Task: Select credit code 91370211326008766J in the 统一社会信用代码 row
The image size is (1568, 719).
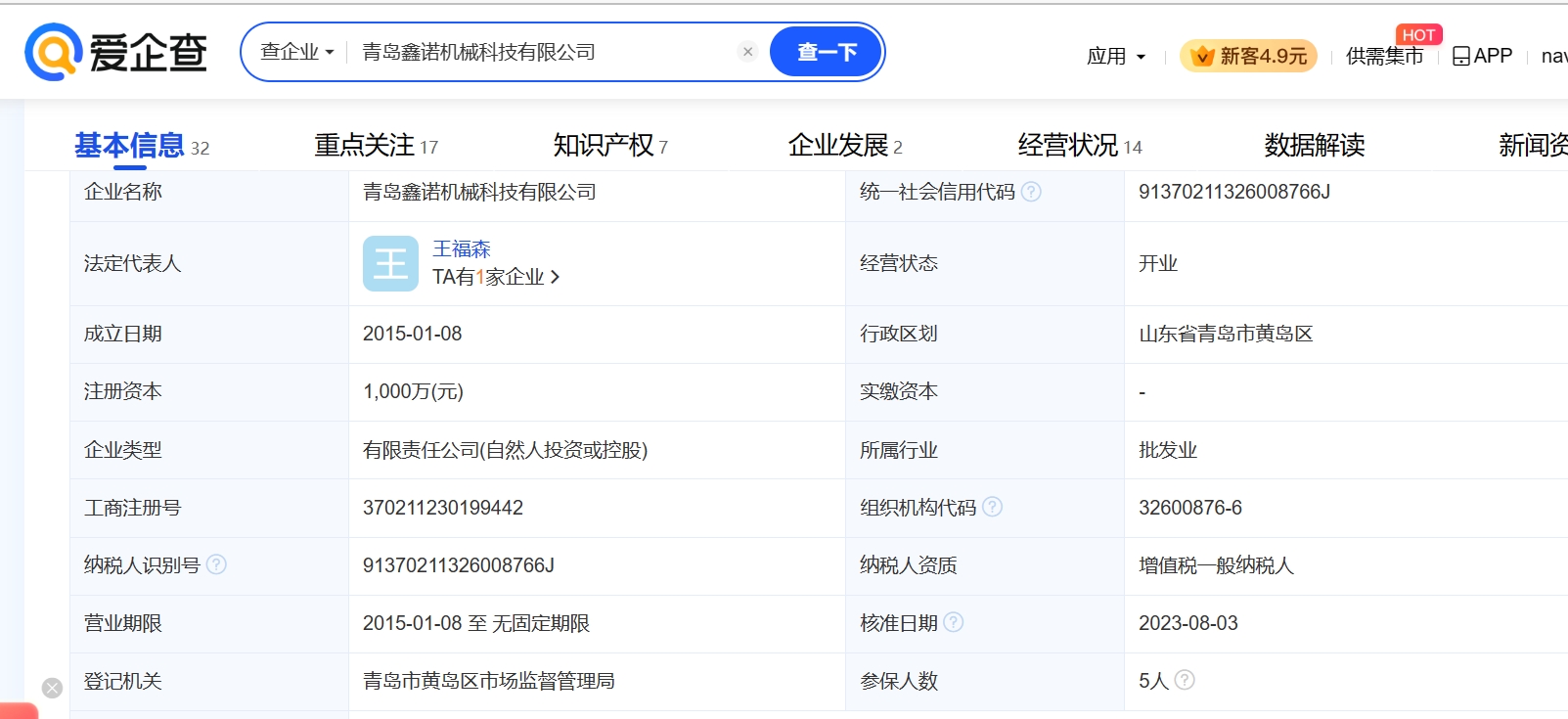Action: pyautogui.click(x=1234, y=192)
